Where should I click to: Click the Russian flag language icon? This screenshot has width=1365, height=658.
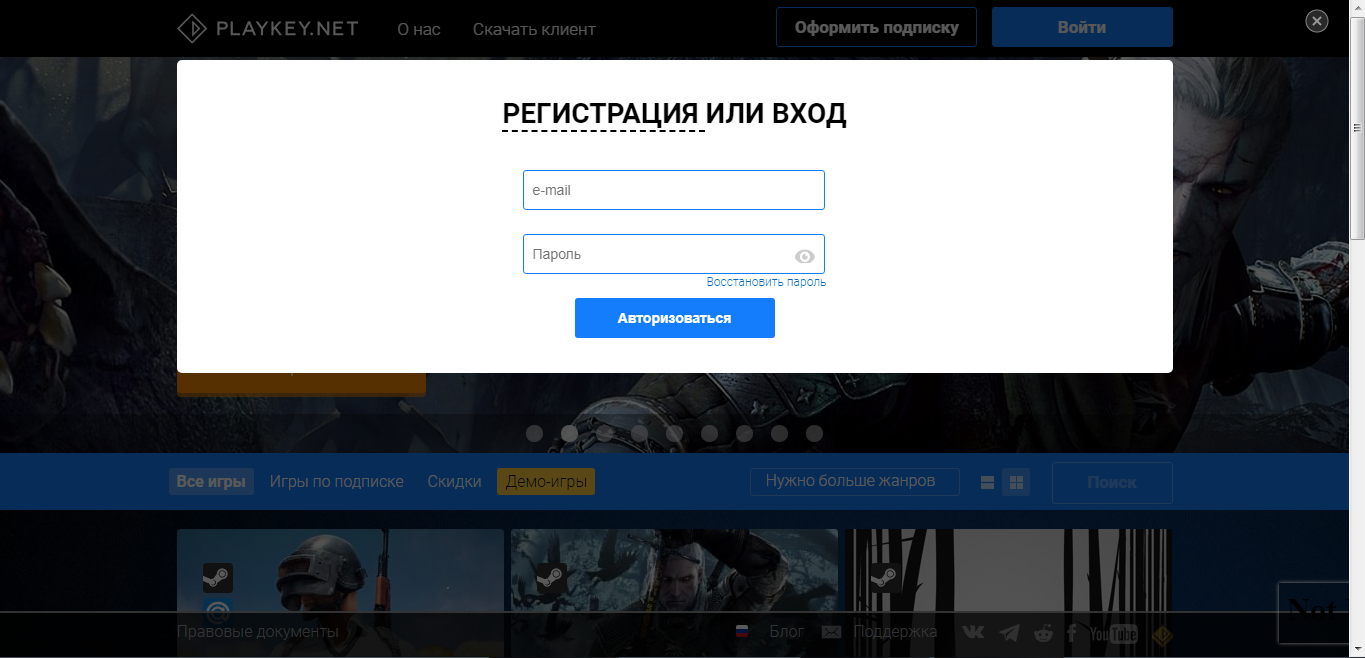point(742,632)
